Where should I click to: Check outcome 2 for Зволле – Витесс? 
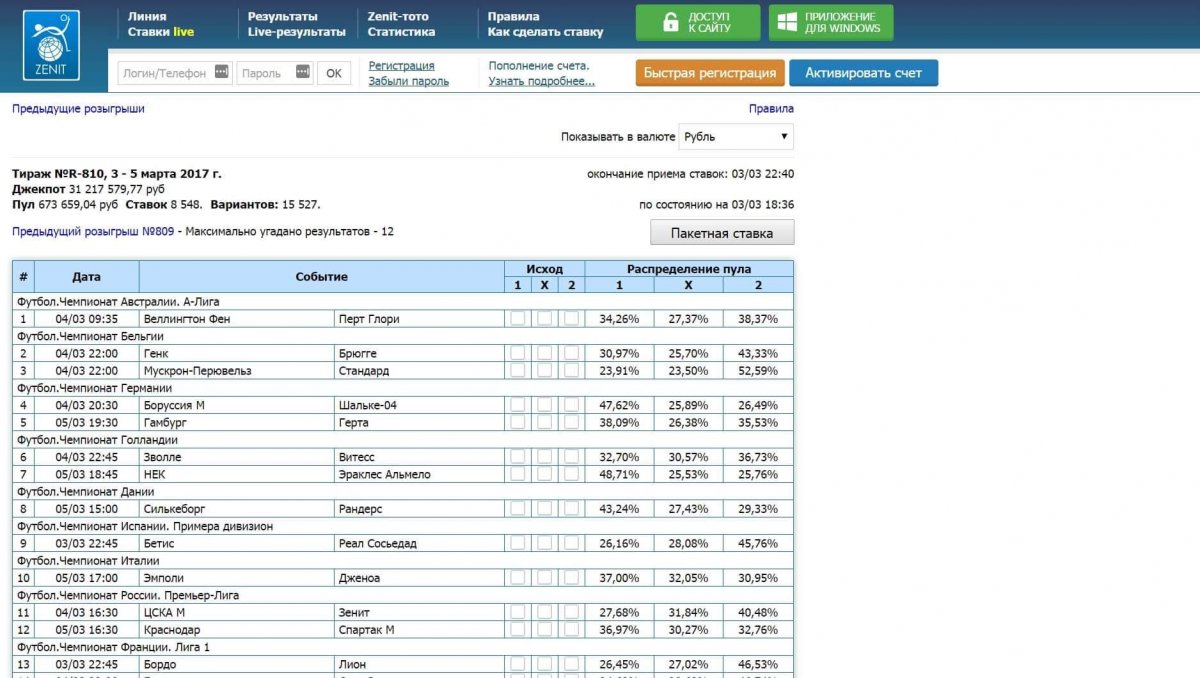(571, 457)
